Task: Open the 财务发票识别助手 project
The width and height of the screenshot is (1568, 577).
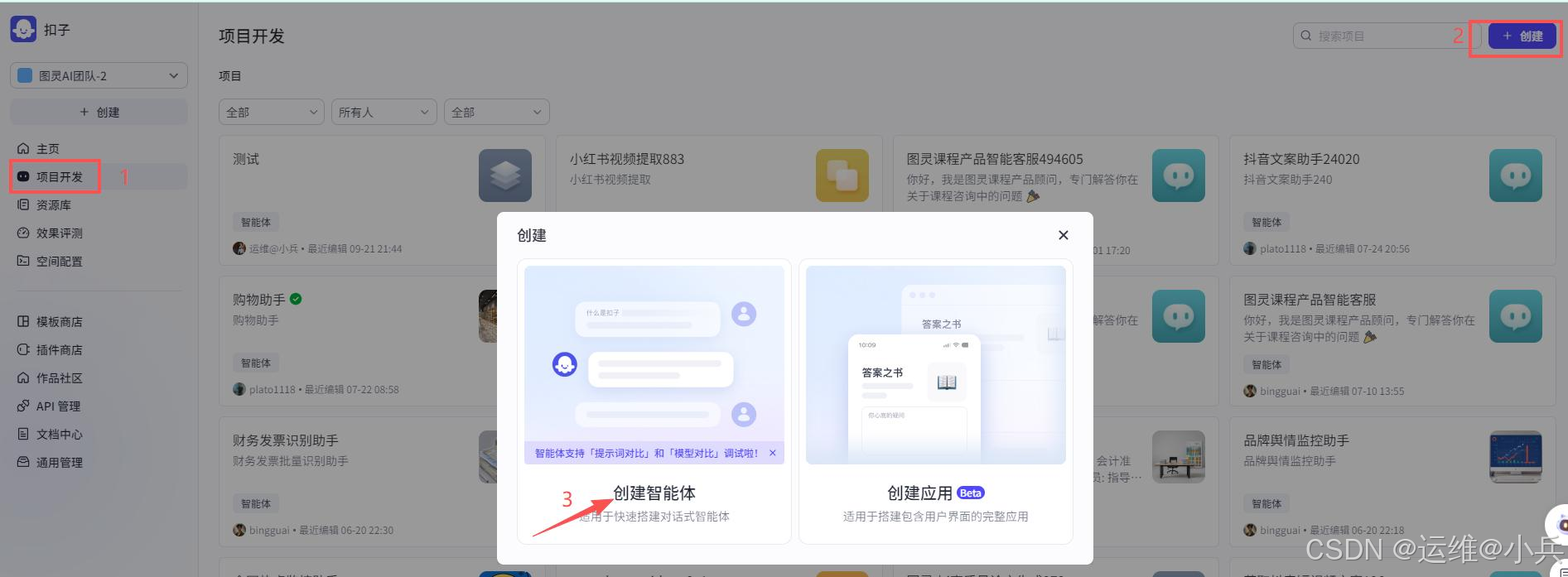Action: [358, 482]
